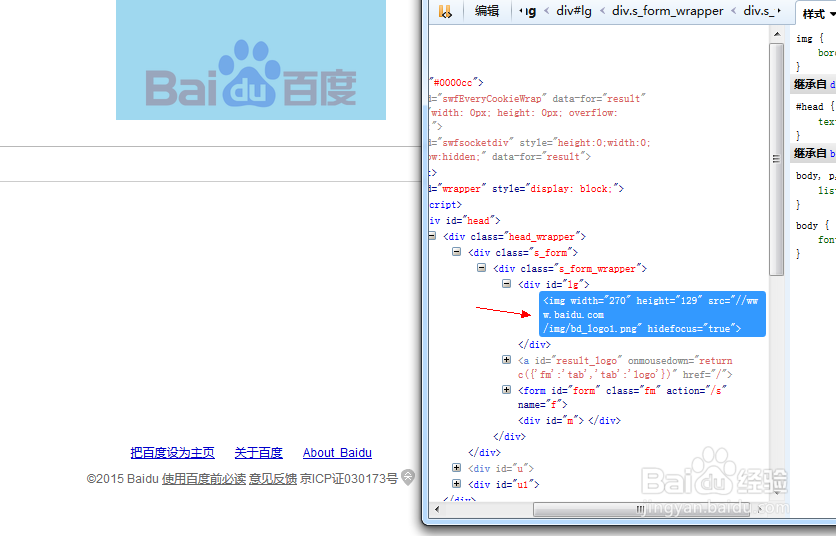Click the div id="head" line
The width and height of the screenshot is (836, 536).
coord(465,220)
